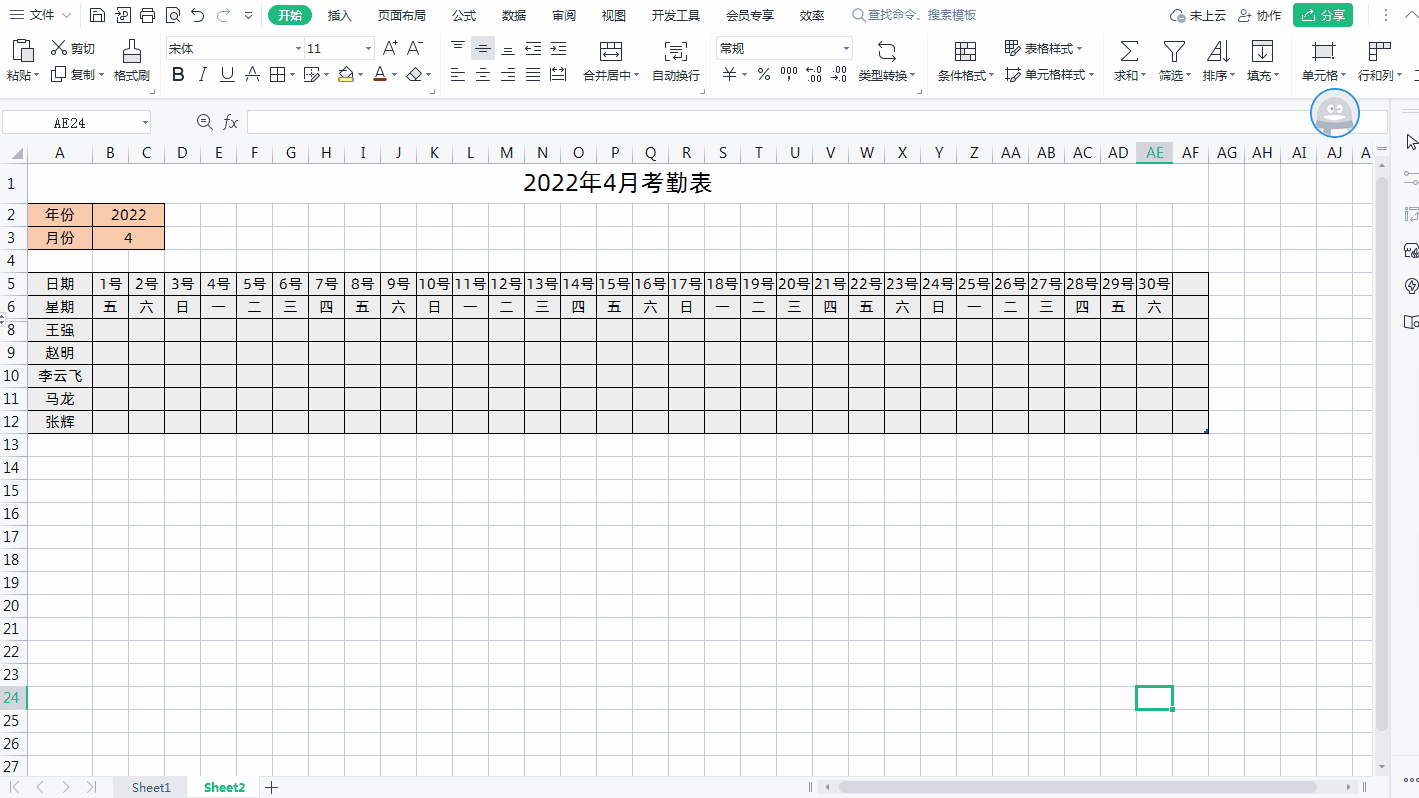Click the vertical scrollbar
Viewport: 1419px width, 798px height.
click(1382, 453)
